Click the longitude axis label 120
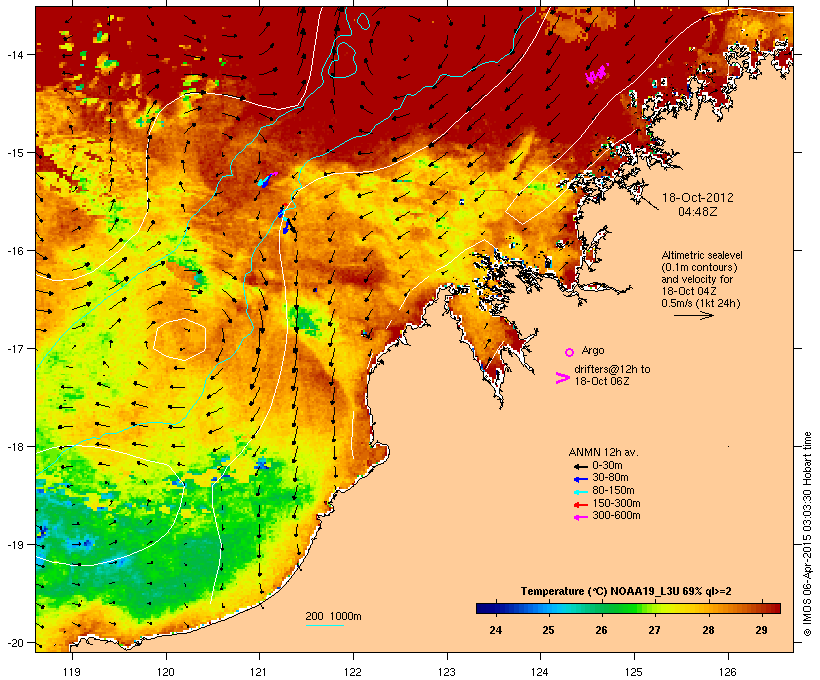The image size is (820, 680). pos(166,672)
